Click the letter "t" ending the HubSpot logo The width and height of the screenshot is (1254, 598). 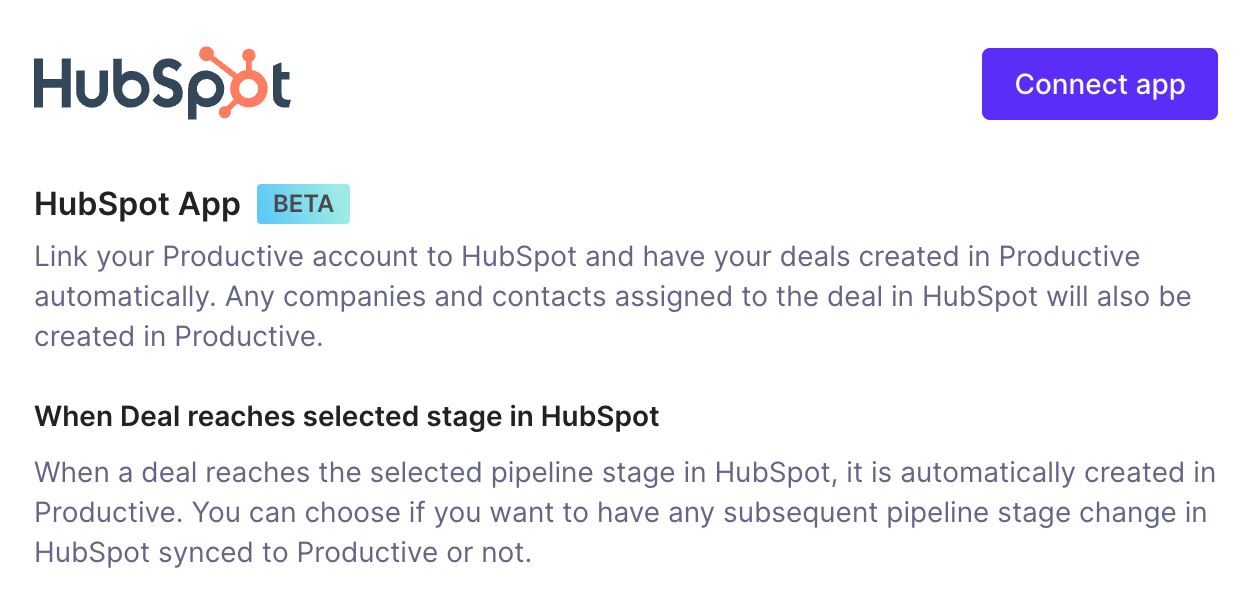pyautogui.click(x=280, y=86)
